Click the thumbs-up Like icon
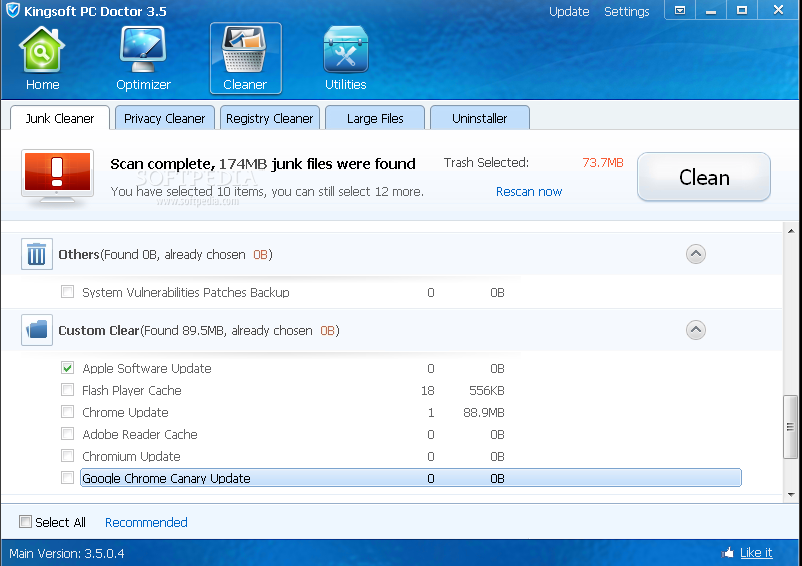 [x=728, y=553]
